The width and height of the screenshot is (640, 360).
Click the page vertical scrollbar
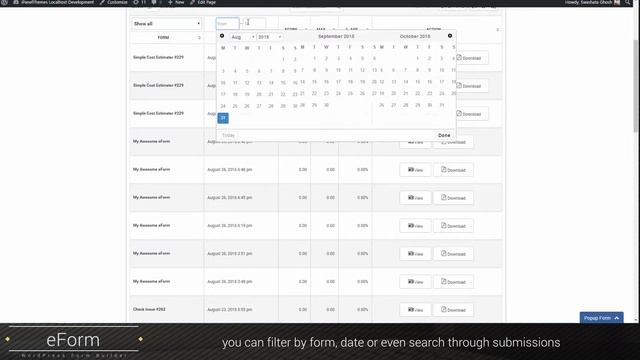pos(636,86)
